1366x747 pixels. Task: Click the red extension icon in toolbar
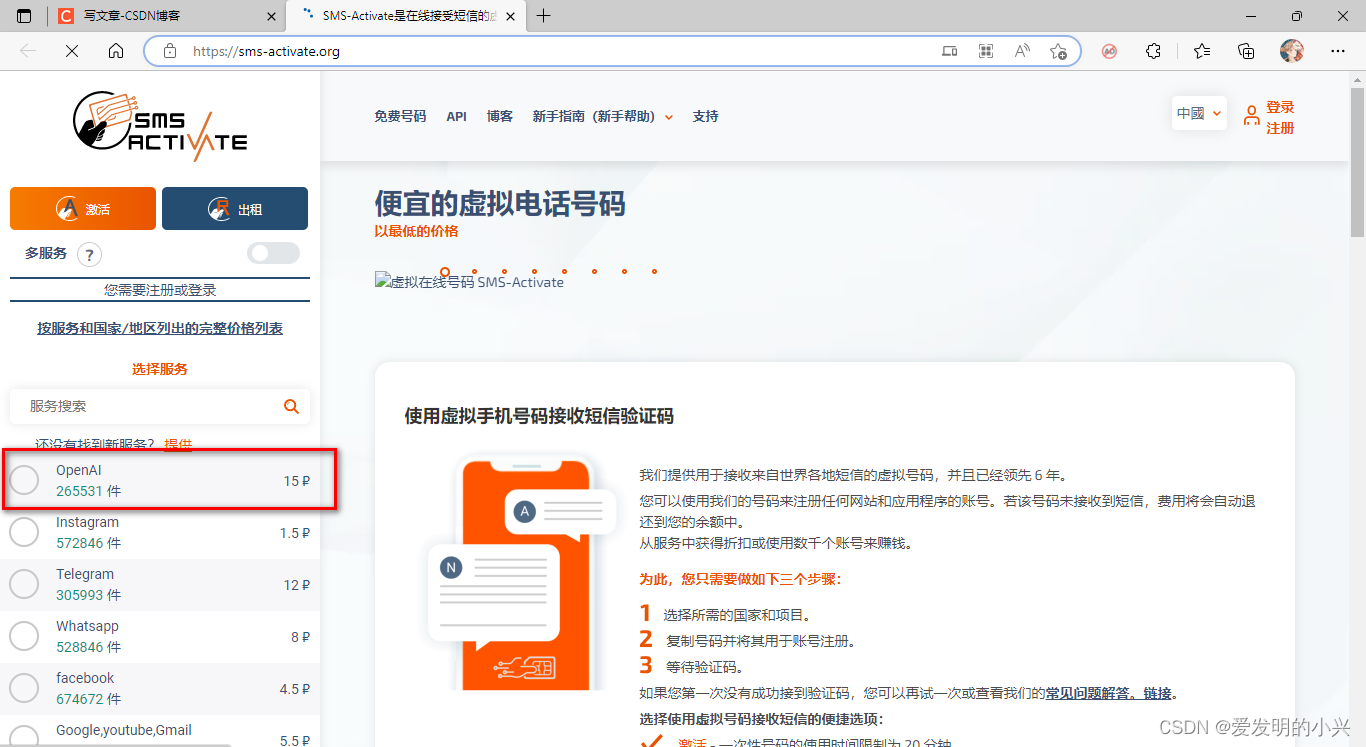[1109, 51]
